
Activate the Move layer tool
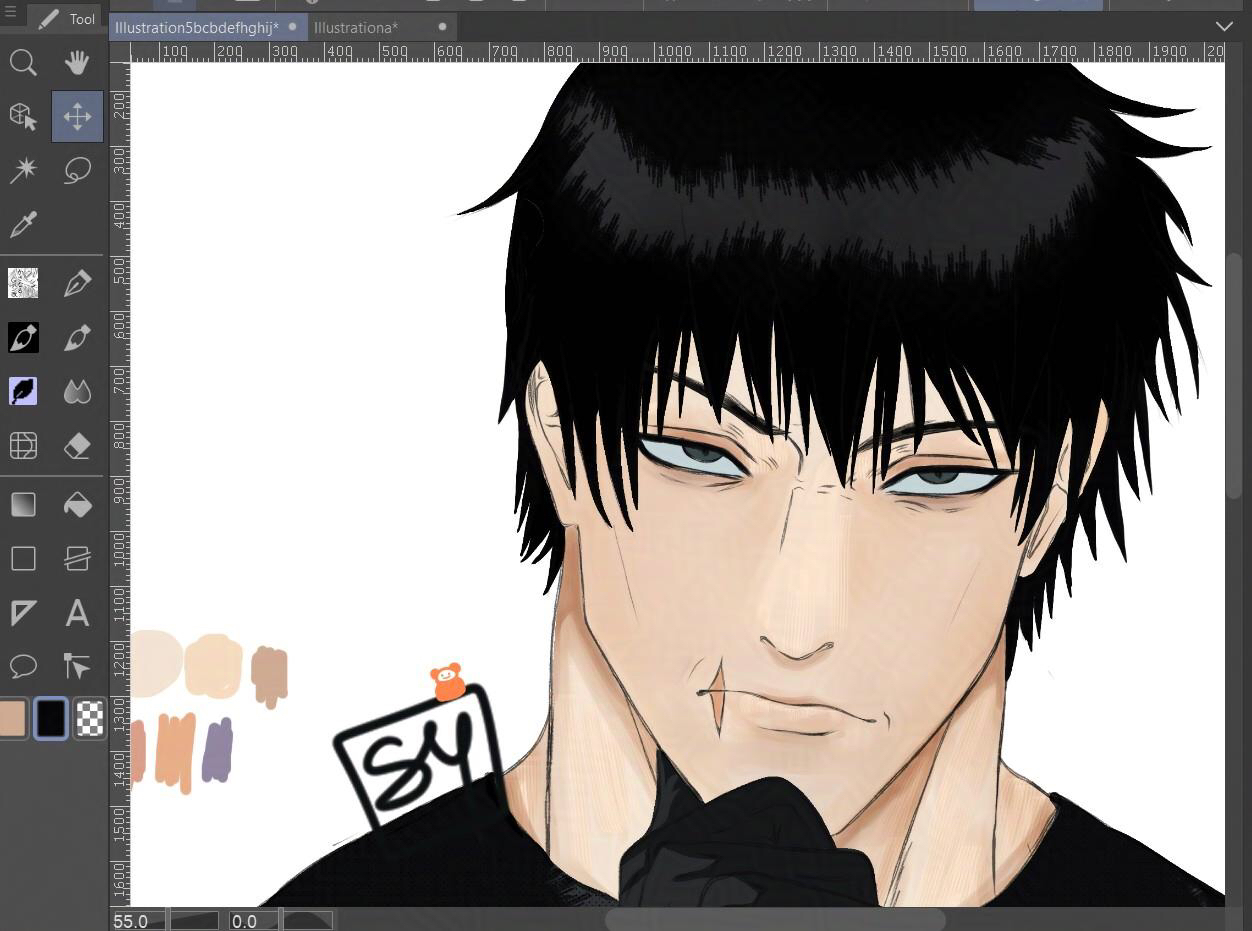coord(77,117)
